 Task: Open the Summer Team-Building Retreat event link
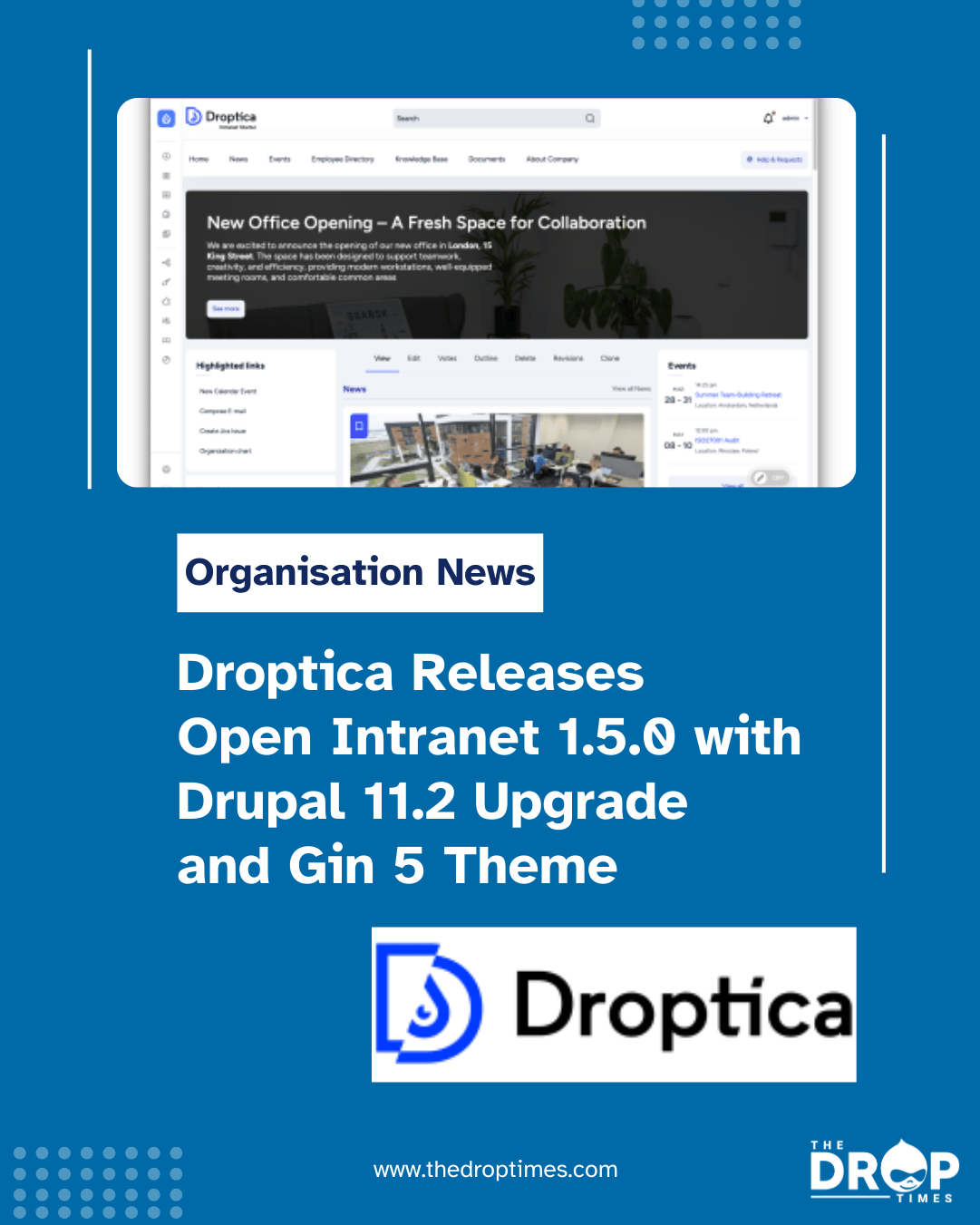[x=737, y=395]
